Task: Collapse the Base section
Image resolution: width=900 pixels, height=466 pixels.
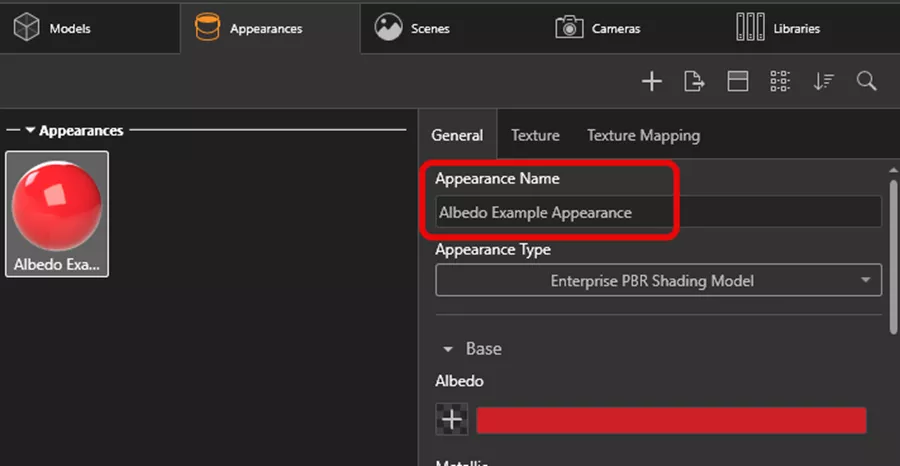Action: coord(447,349)
